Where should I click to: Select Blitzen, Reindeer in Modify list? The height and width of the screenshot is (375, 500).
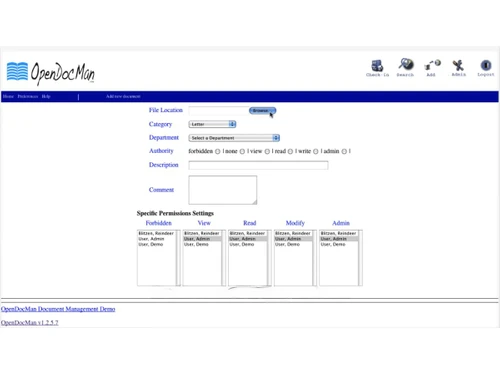[x=293, y=233]
